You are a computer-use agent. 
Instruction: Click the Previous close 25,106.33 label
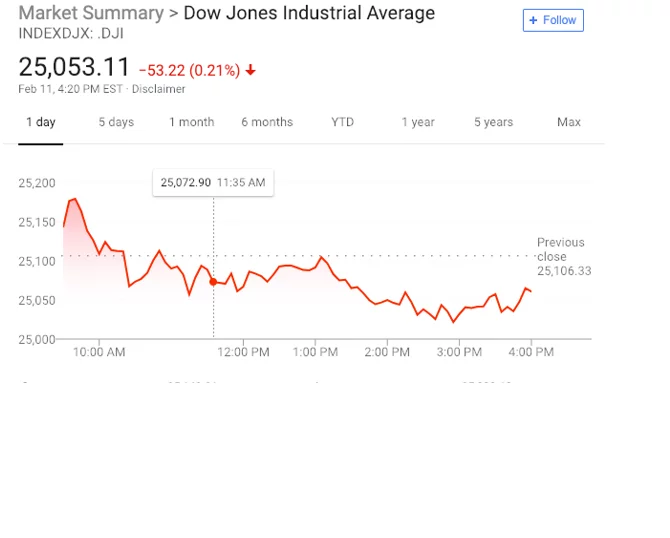tap(564, 256)
